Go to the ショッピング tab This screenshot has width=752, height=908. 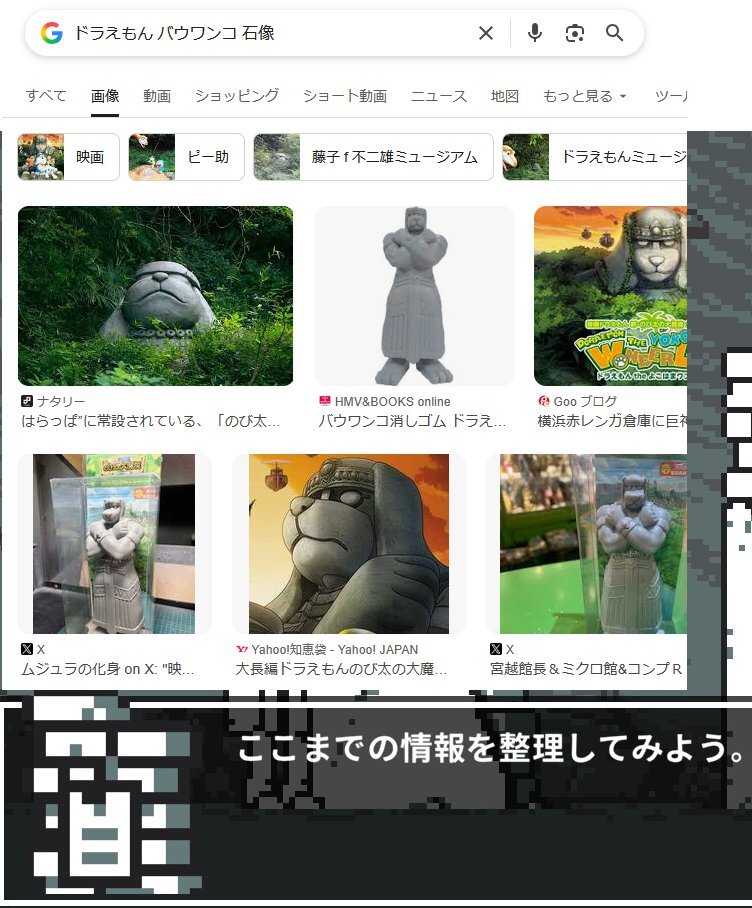click(x=237, y=96)
